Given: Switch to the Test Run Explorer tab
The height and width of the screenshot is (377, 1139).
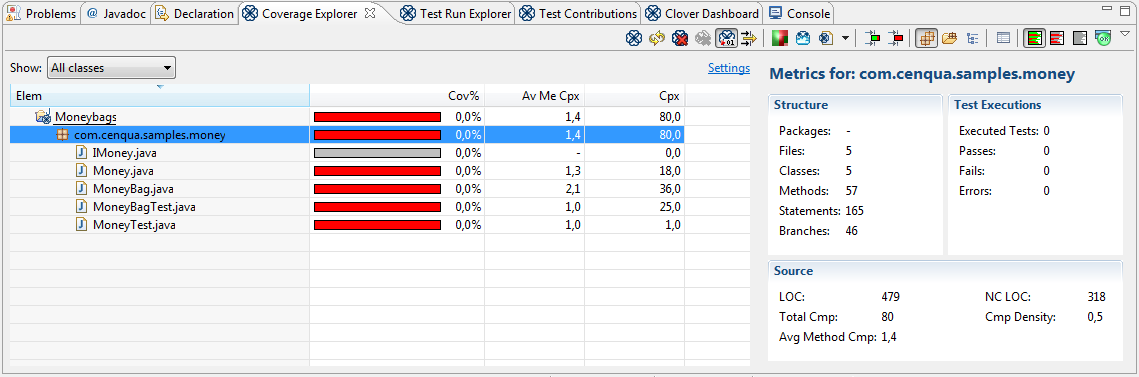Looking at the screenshot, I should tap(457, 14).
